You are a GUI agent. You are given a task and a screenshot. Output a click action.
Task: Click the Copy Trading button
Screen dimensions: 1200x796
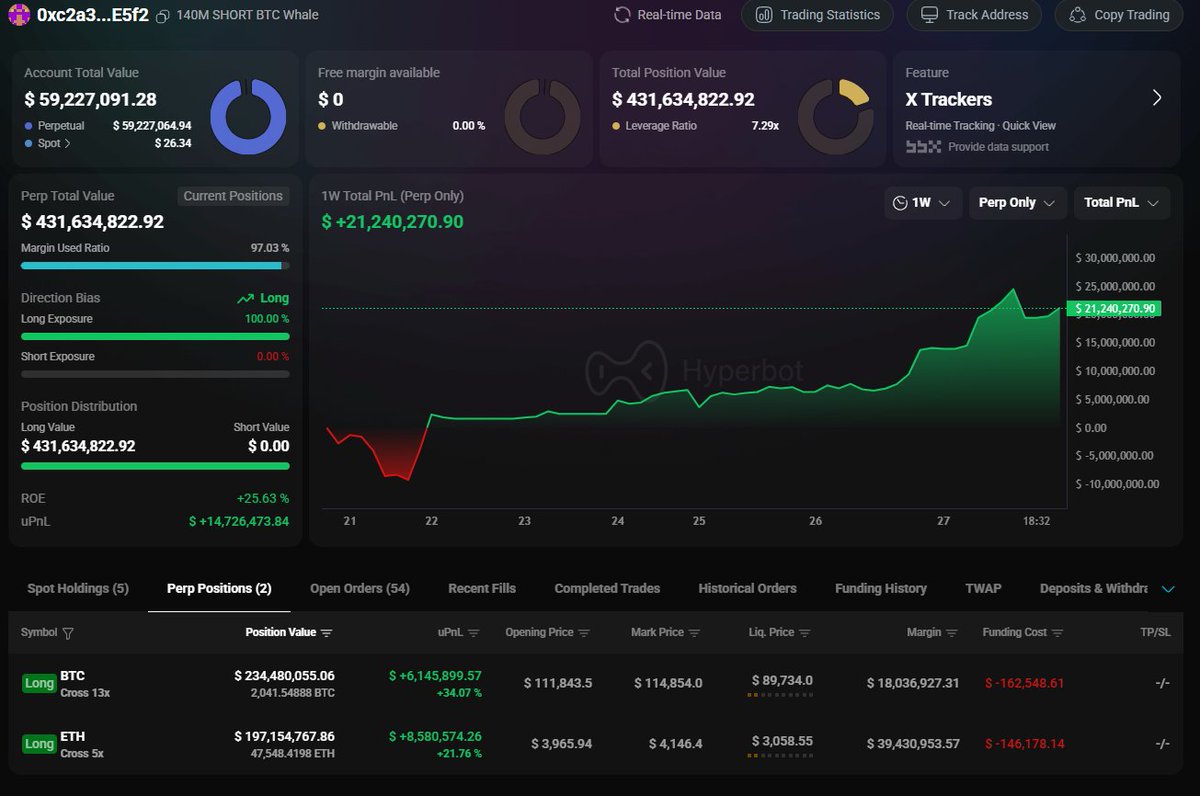tap(1117, 15)
